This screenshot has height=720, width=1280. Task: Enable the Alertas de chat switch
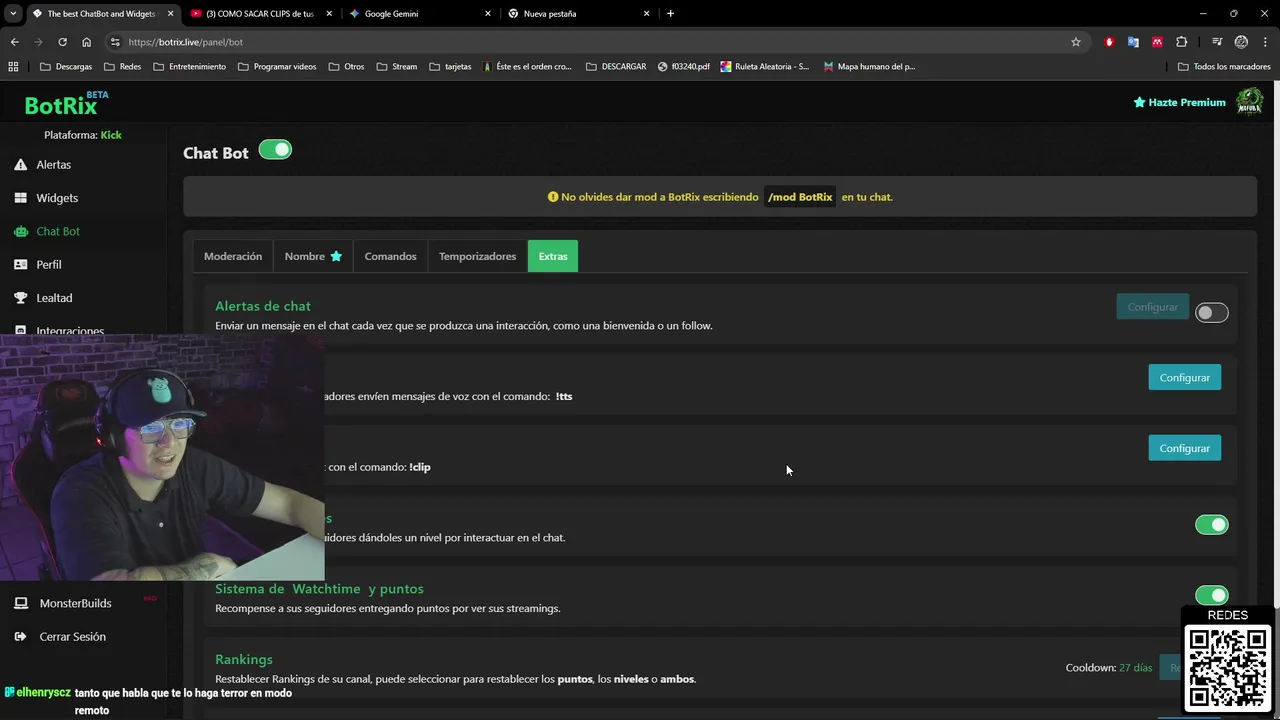[x=1211, y=313]
